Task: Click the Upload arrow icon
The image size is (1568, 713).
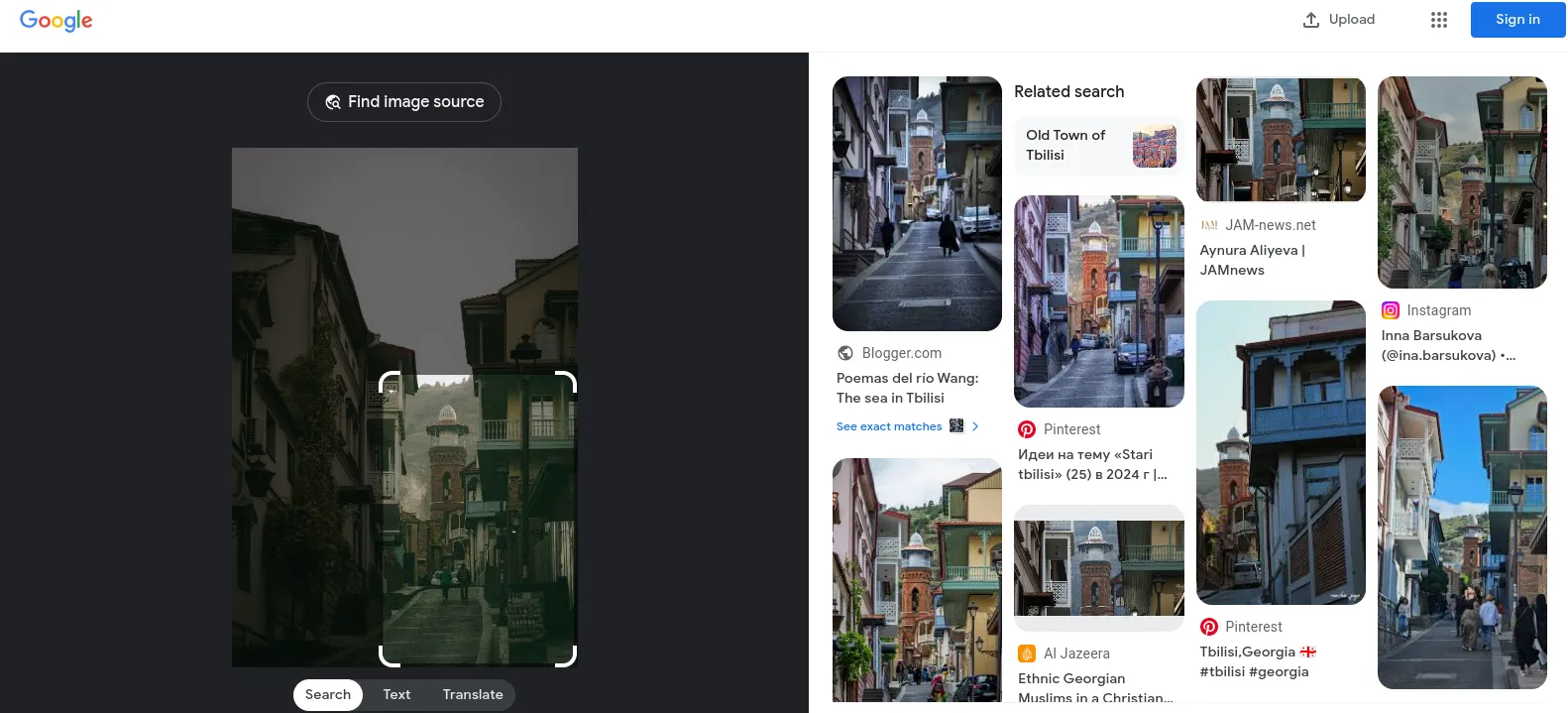Action: (x=1311, y=20)
